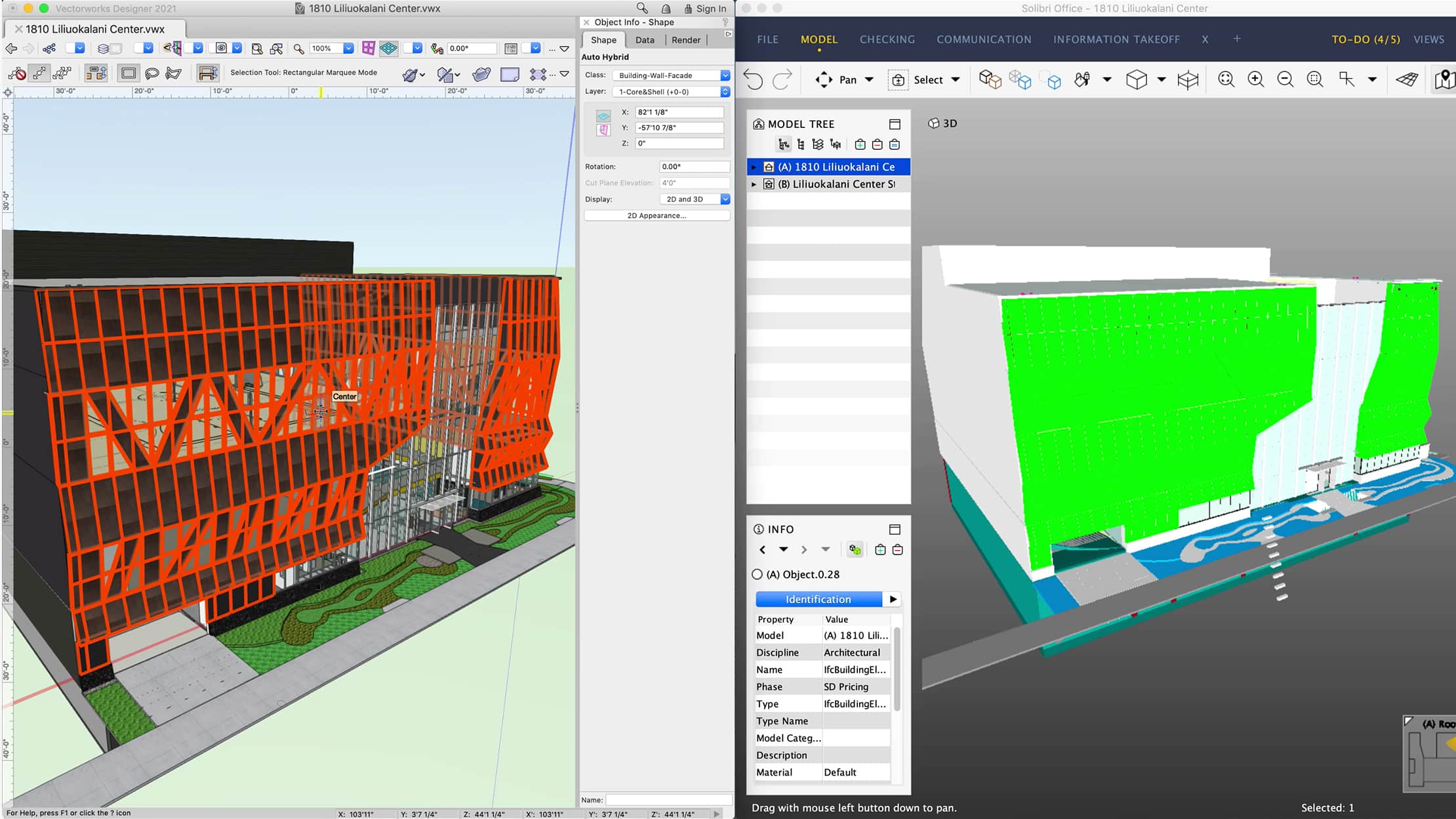This screenshot has width=1456, height=819.
Task: Click the Identification arrow expander
Action: click(893, 599)
